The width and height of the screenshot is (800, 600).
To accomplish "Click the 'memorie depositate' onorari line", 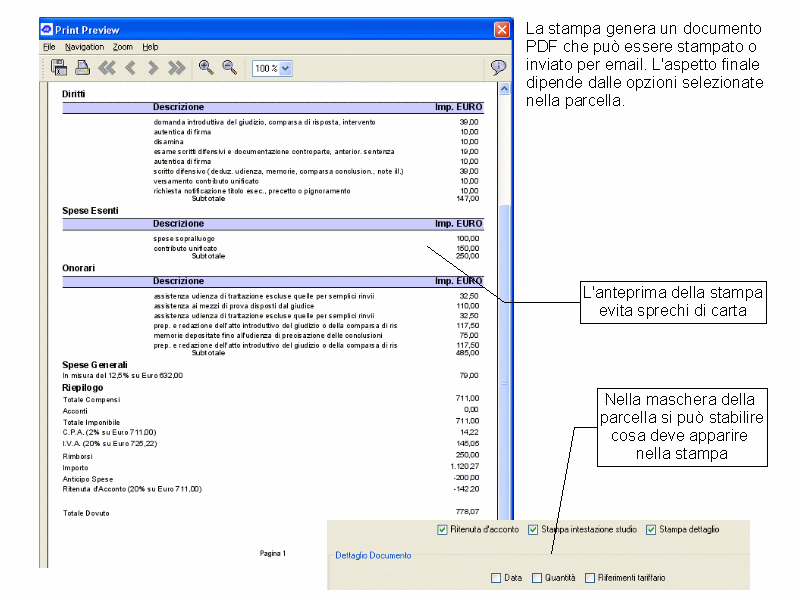I will (268, 336).
